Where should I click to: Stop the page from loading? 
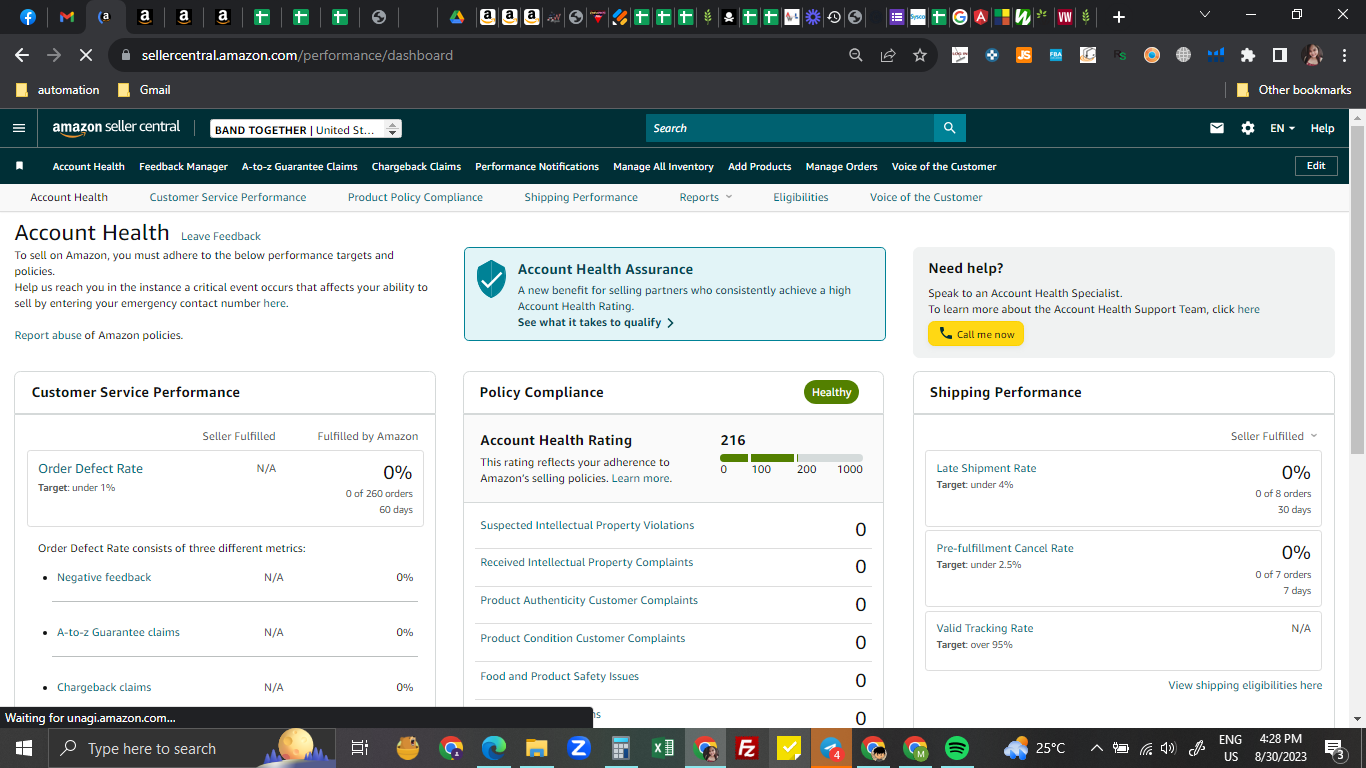coord(86,55)
